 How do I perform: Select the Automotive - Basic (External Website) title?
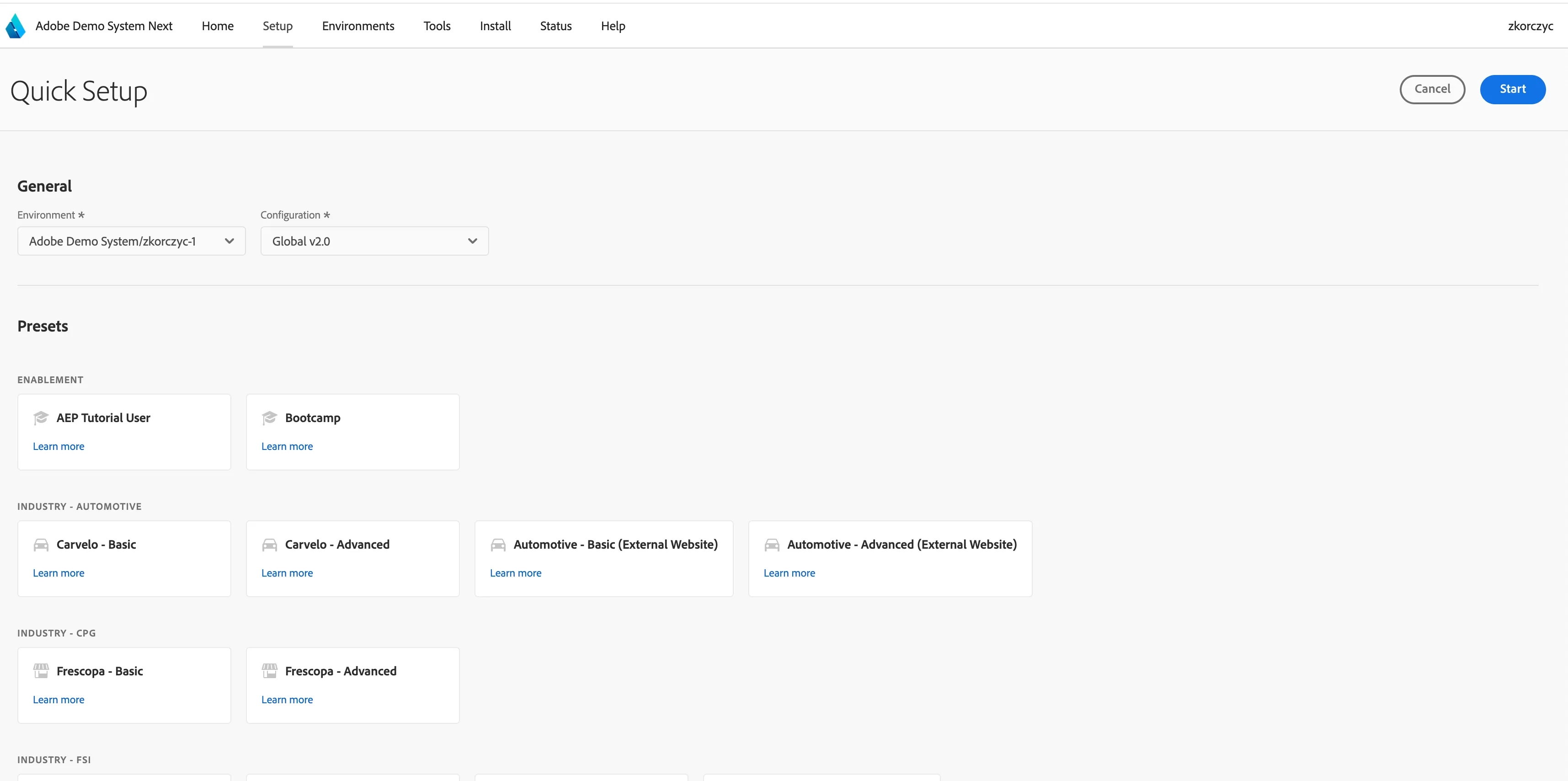click(x=615, y=545)
